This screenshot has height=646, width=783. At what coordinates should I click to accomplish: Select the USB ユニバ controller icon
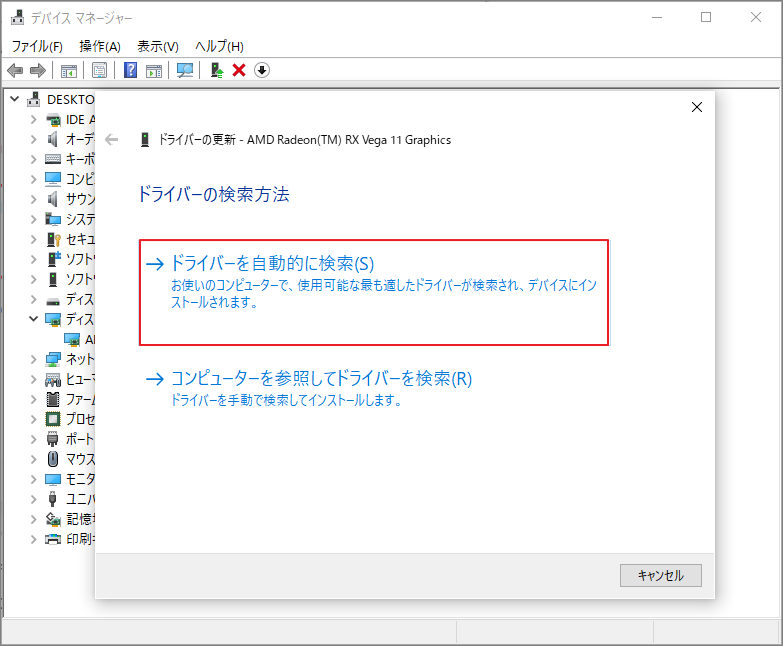(52, 499)
